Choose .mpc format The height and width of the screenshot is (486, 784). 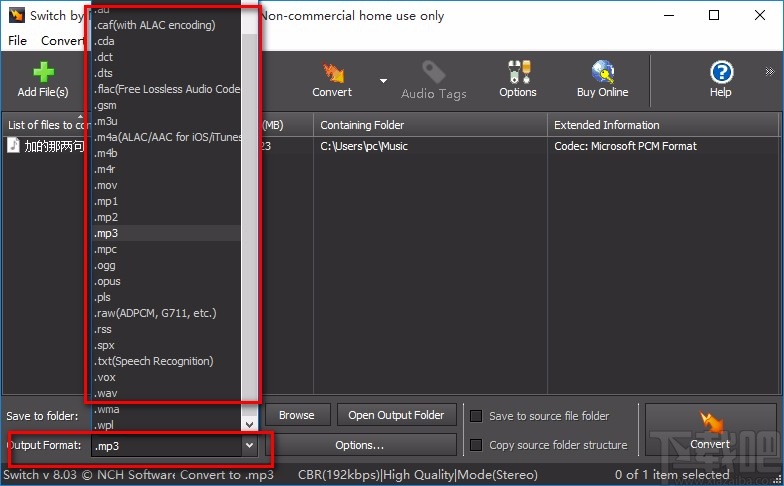click(x=166, y=249)
